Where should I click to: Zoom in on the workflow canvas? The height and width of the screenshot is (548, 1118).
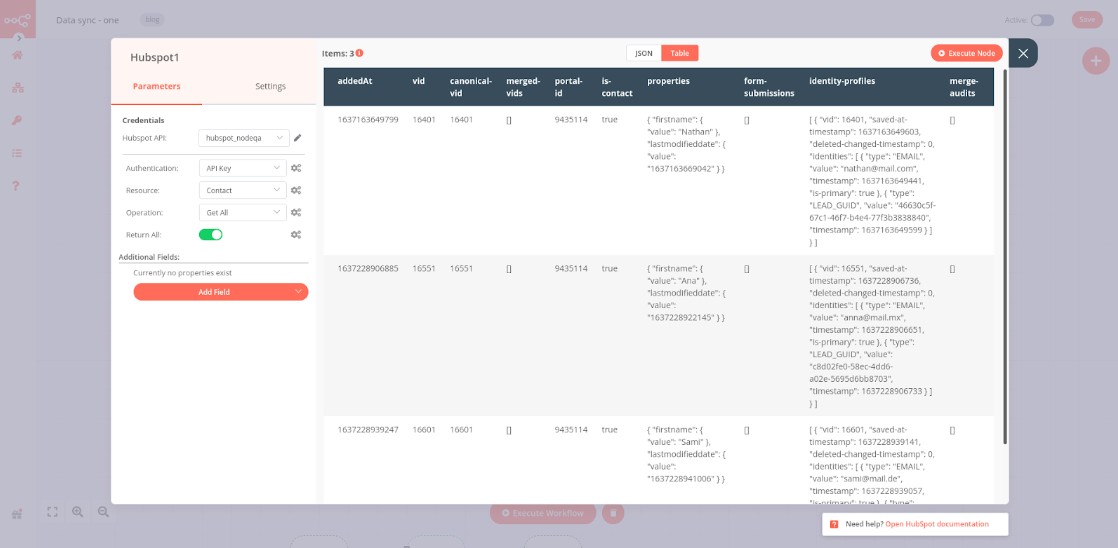[78, 512]
